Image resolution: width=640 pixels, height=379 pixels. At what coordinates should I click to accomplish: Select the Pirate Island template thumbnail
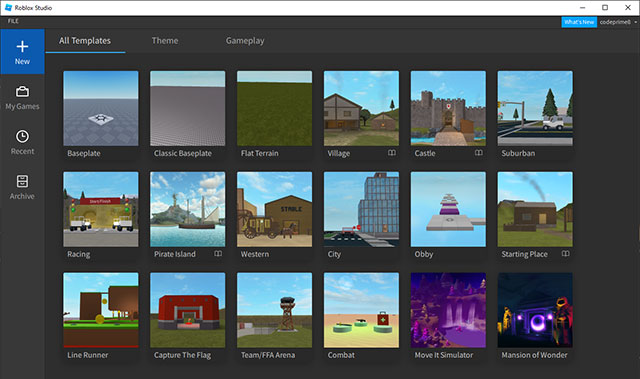click(187, 209)
